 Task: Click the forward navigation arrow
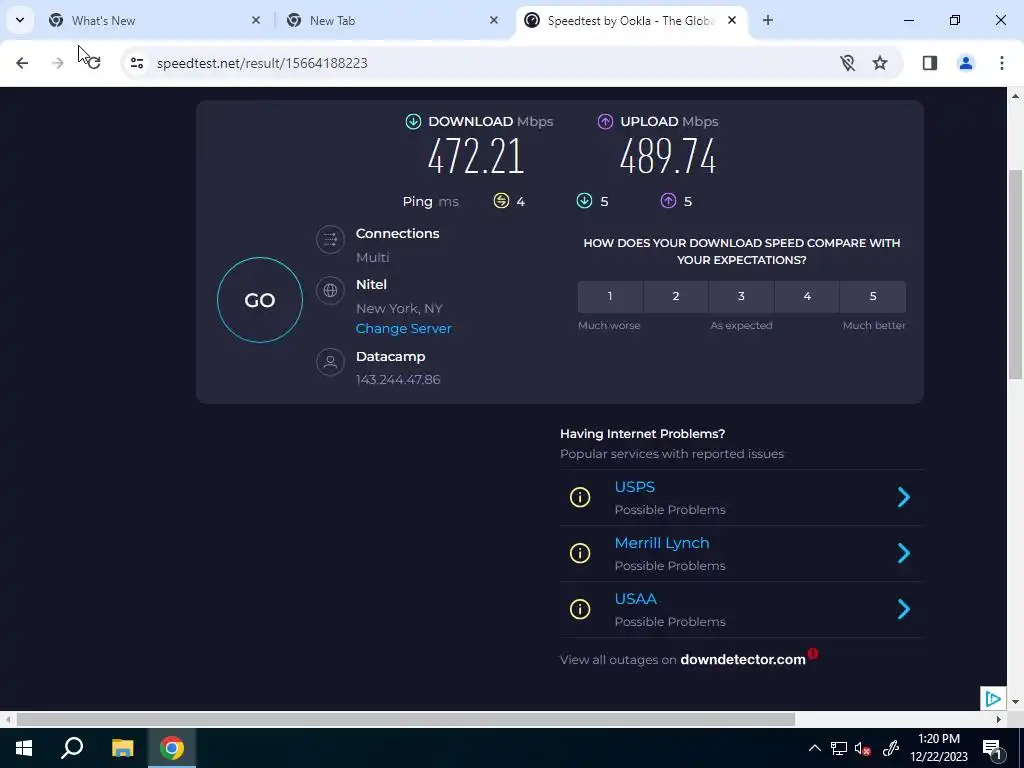tap(57, 63)
